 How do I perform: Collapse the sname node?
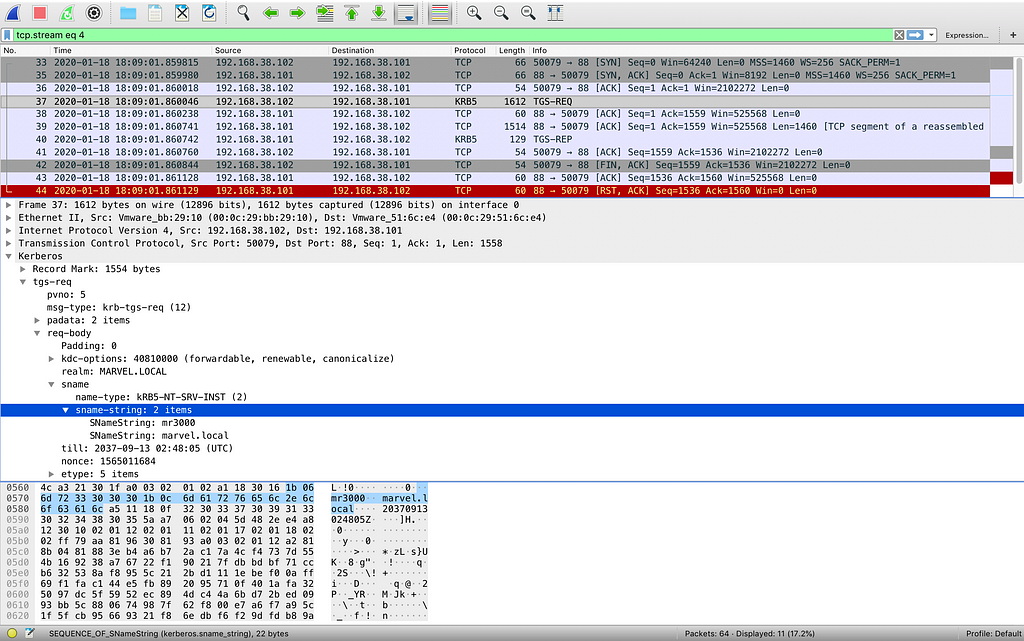click(x=51, y=384)
